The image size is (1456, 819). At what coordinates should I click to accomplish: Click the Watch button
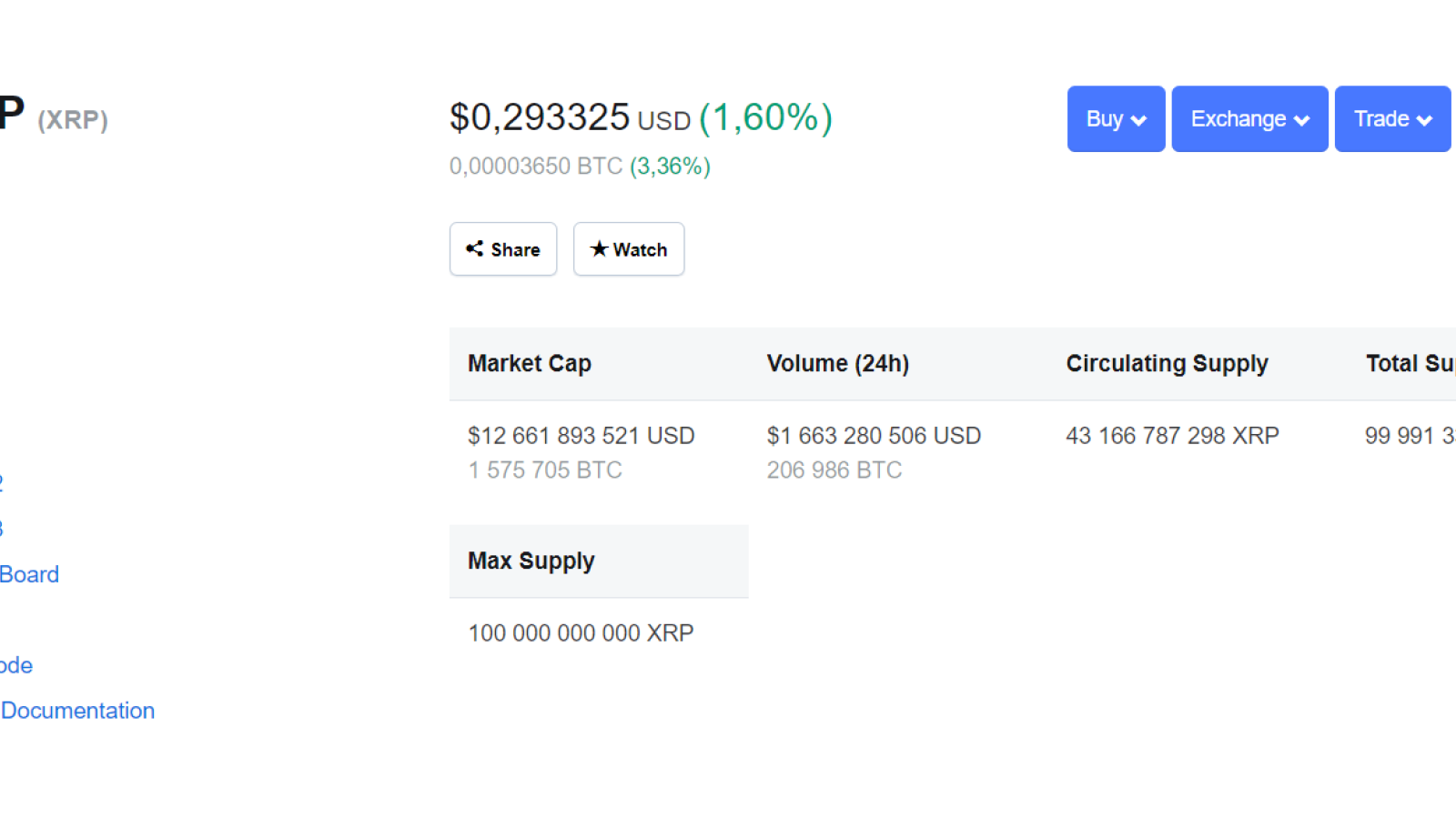(629, 249)
